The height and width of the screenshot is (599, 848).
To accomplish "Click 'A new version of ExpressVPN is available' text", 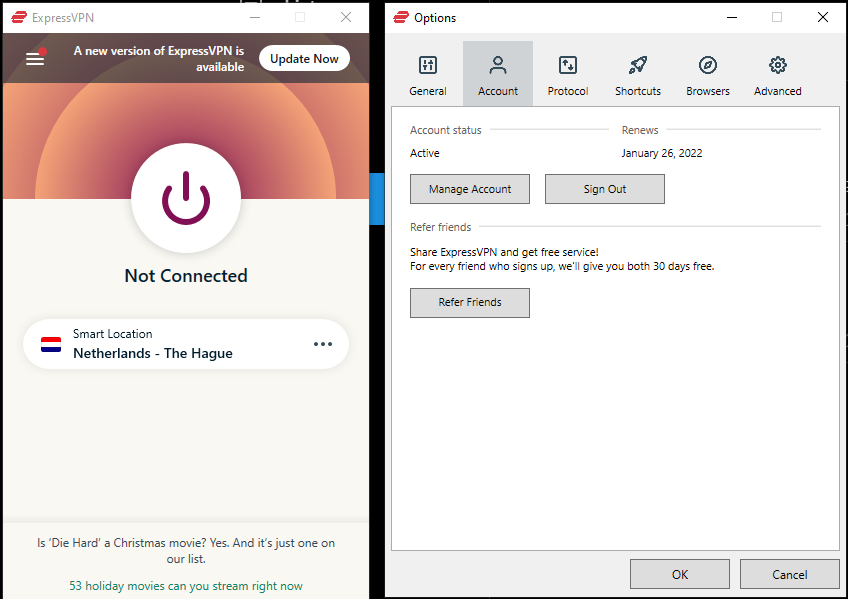I will 158,58.
